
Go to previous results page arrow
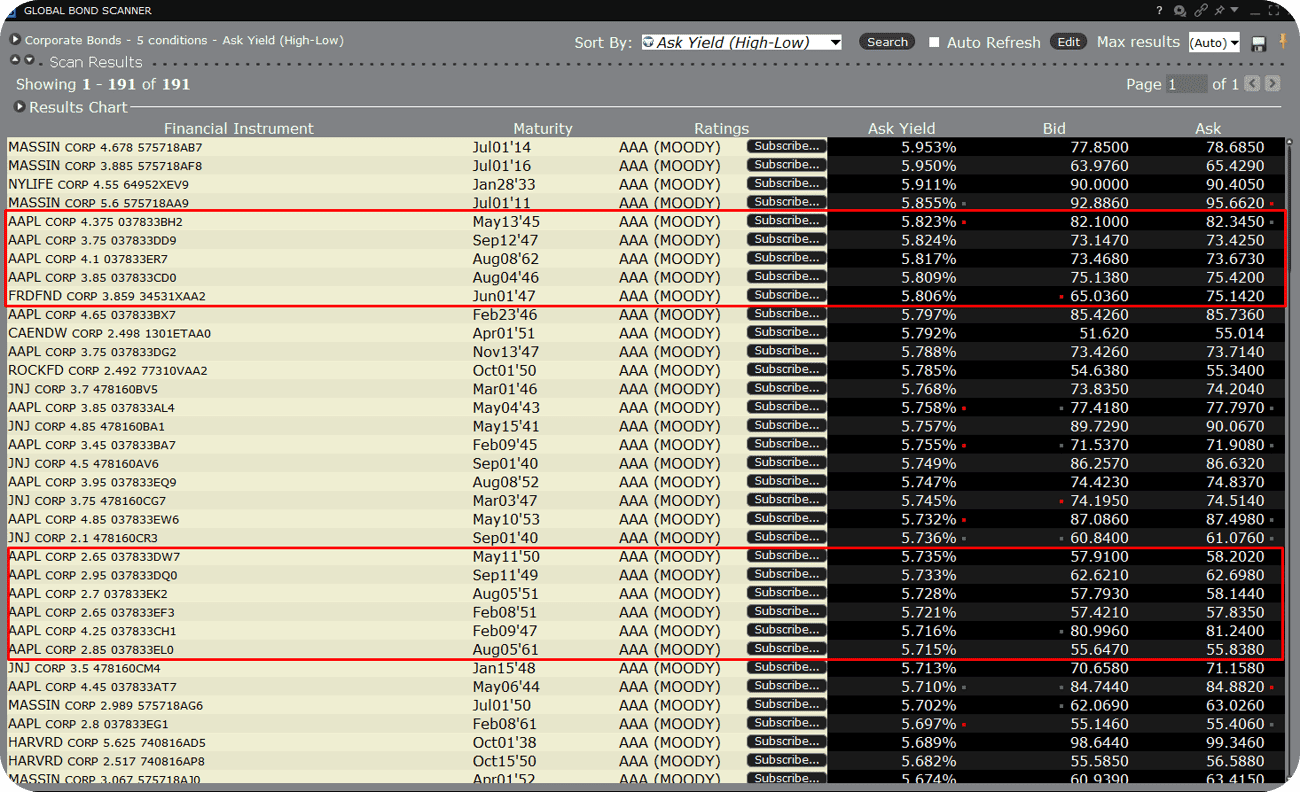coord(1253,84)
